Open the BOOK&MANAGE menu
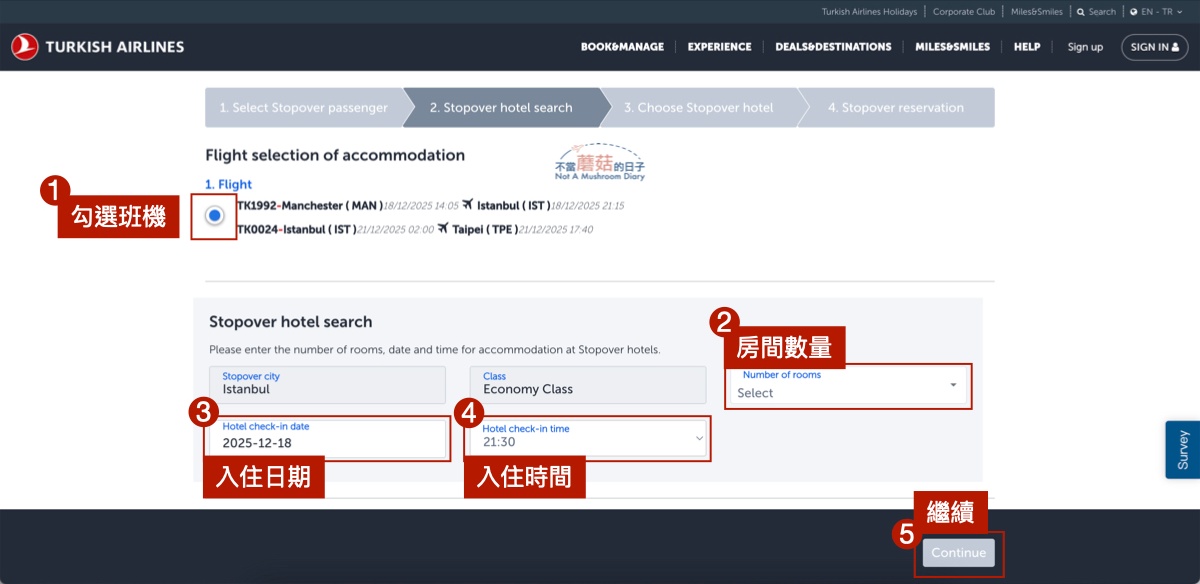 click(622, 47)
